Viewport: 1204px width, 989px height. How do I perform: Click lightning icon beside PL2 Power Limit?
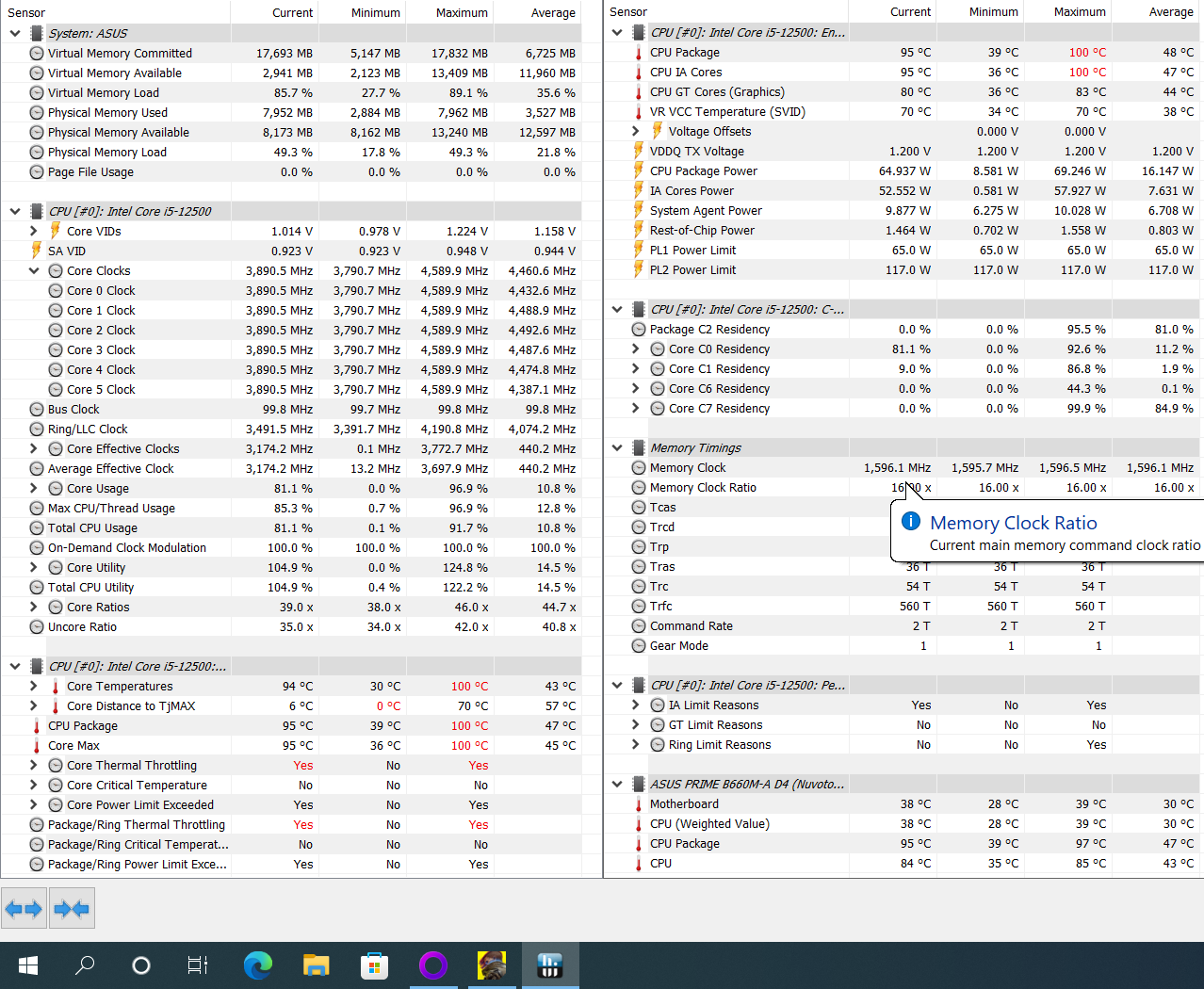[639, 269]
